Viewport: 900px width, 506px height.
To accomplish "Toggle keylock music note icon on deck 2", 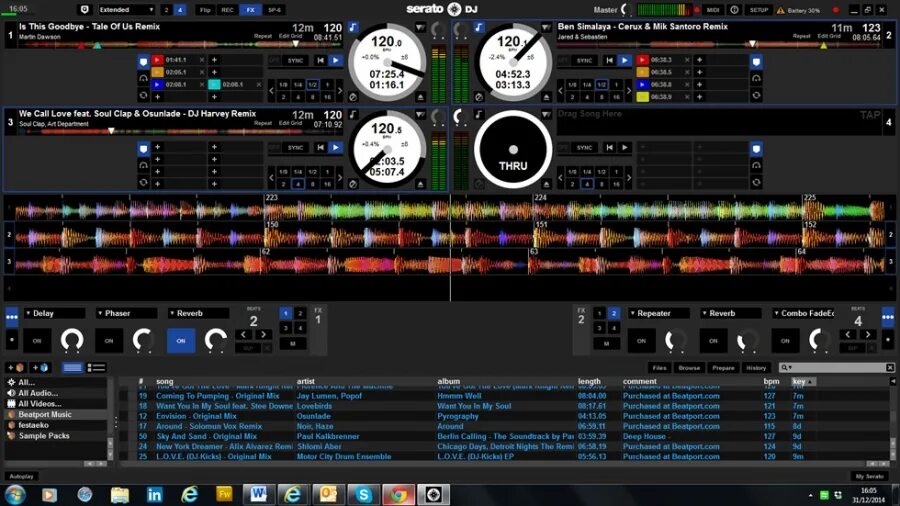I will click(479, 27).
